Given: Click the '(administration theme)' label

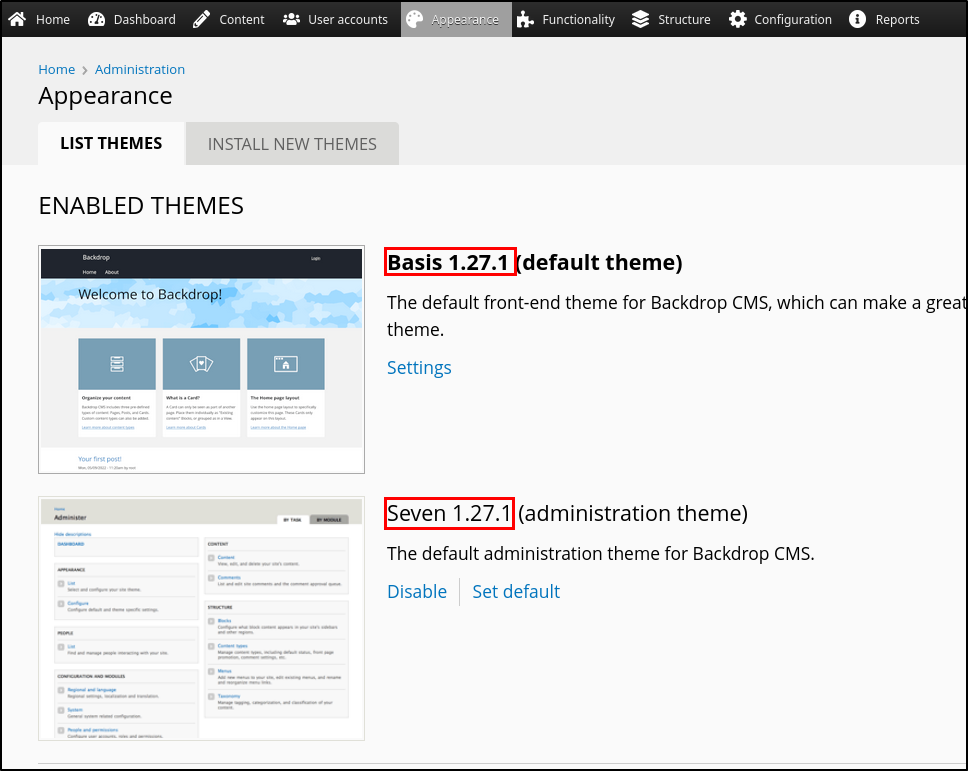Looking at the screenshot, I should pyautogui.click(x=633, y=513).
